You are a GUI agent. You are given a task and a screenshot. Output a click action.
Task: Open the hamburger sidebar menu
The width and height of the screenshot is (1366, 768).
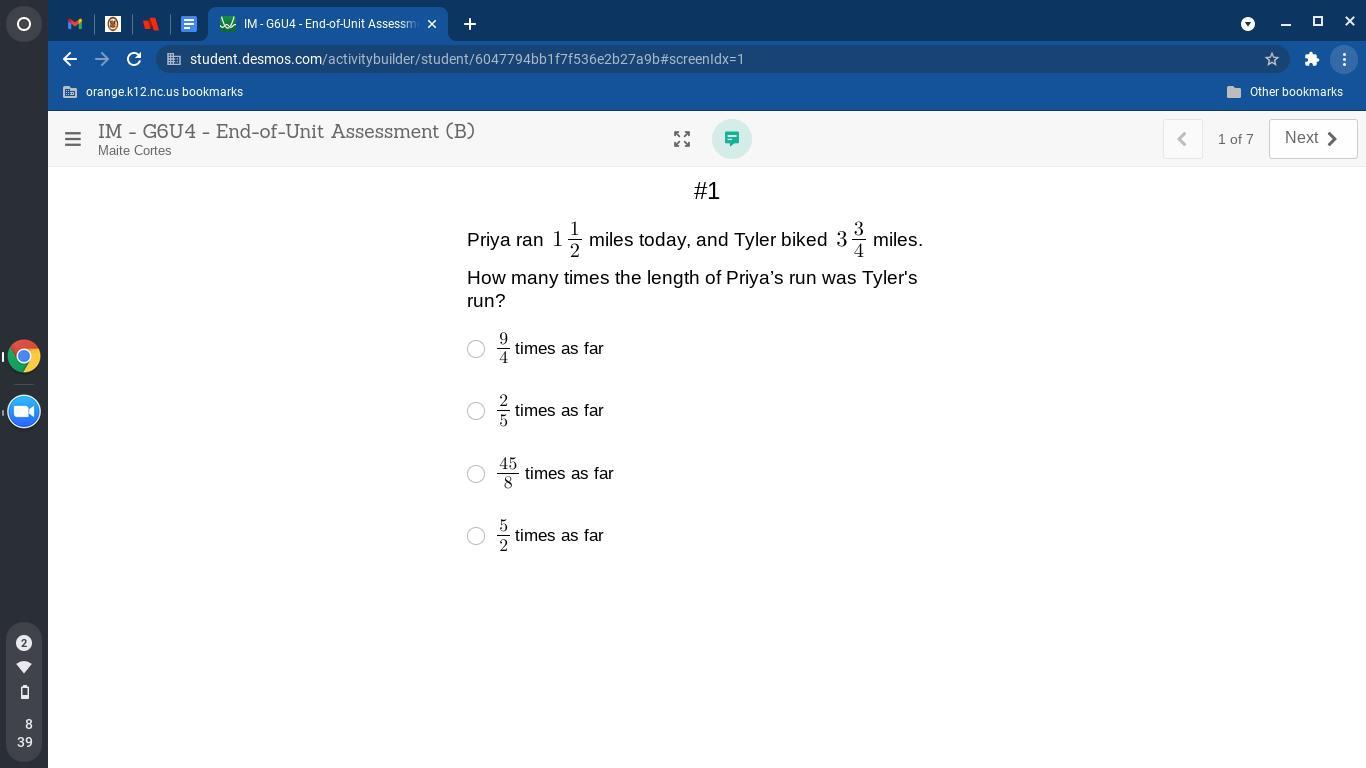(x=73, y=140)
